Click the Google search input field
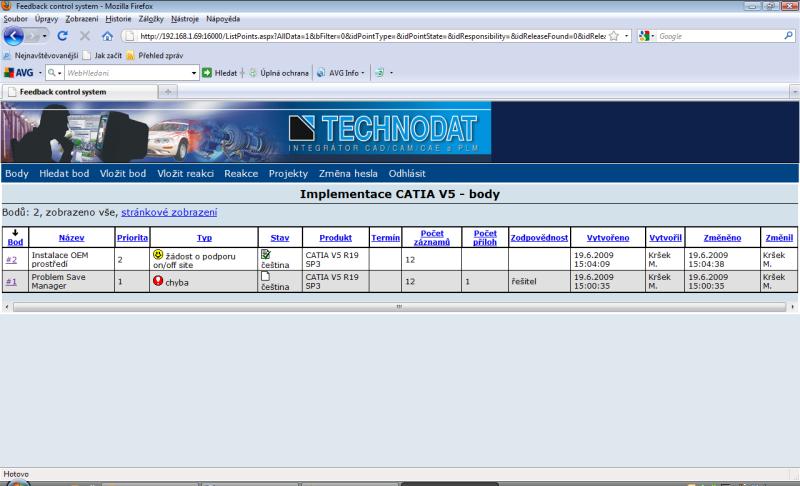 click(x=719, y=36)
